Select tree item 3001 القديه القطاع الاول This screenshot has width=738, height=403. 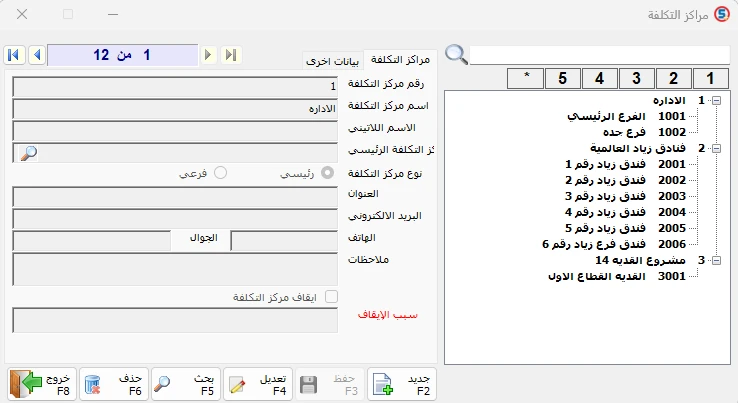[x=617, y=276]
